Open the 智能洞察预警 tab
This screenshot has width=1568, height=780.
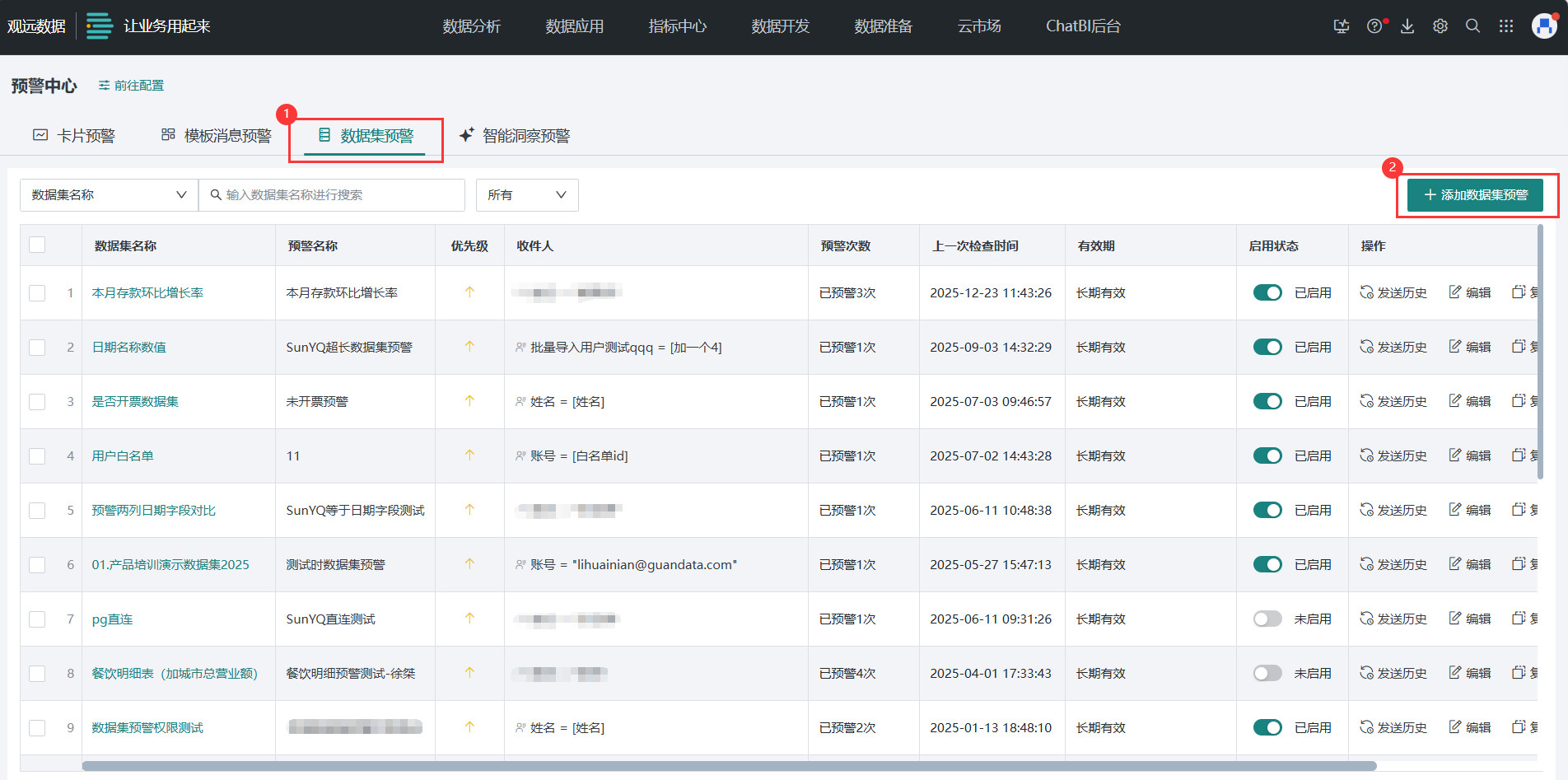click(515, 136)
